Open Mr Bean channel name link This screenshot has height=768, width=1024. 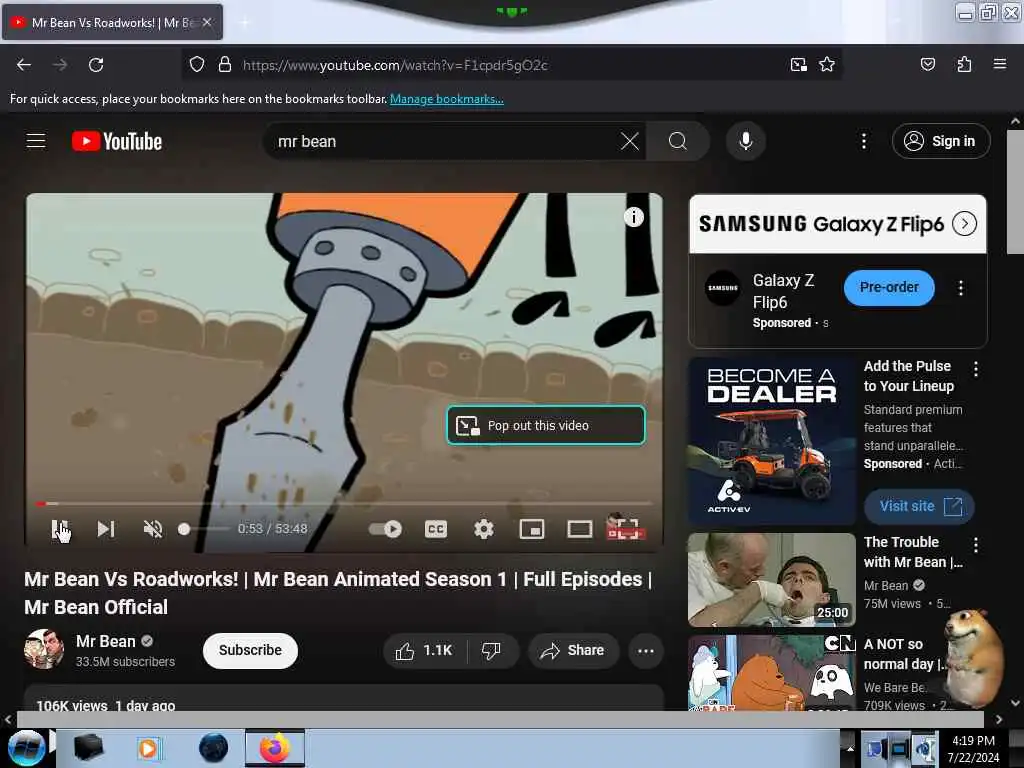106,641
